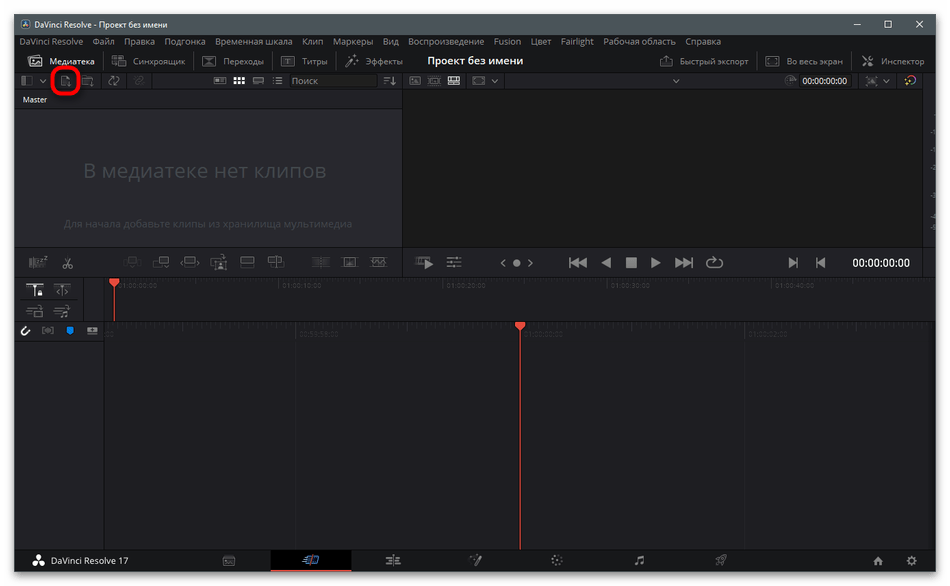Click the Place on Top edit icon
Viewport: 950px width, 586px height.
(x=247, y=262)
